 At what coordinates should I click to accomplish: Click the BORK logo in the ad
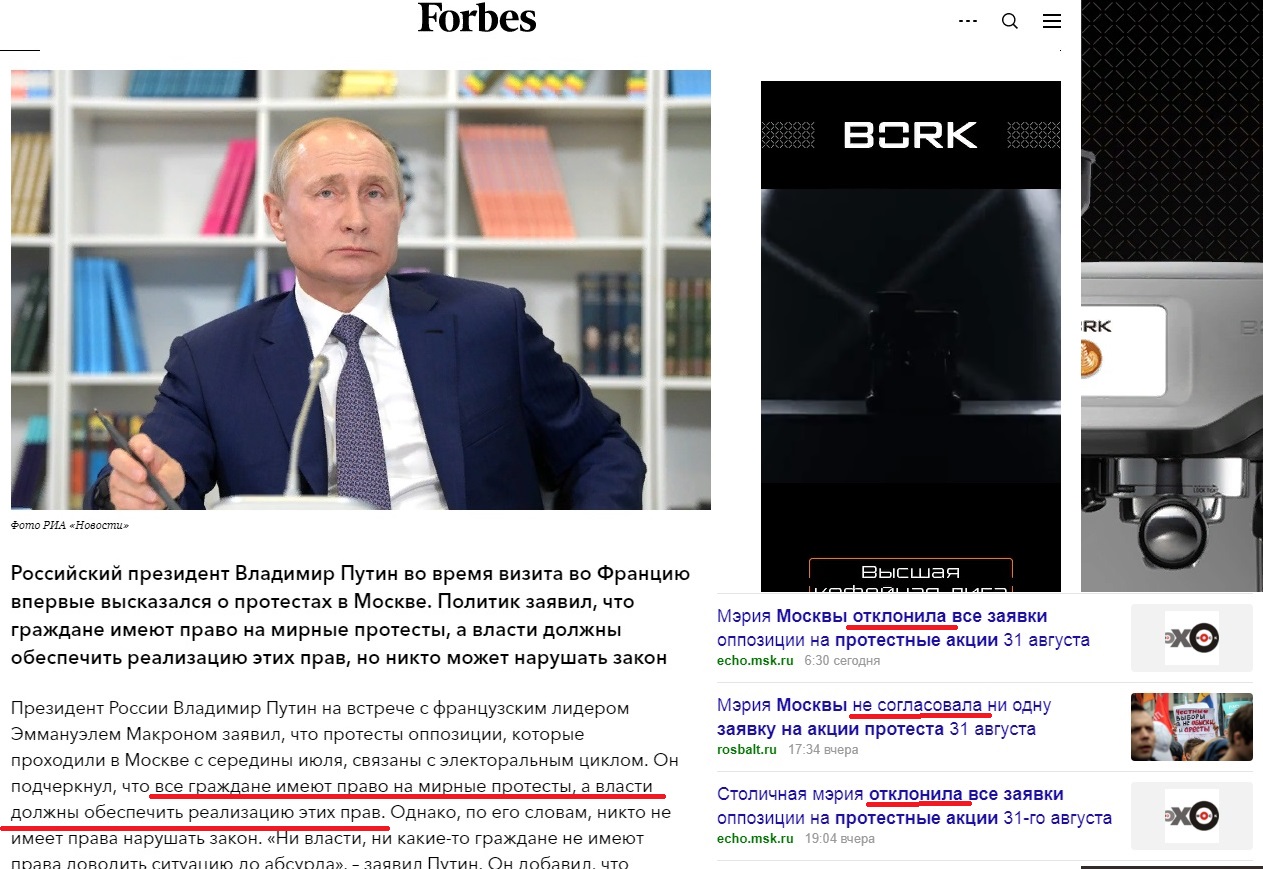(910, 135)
